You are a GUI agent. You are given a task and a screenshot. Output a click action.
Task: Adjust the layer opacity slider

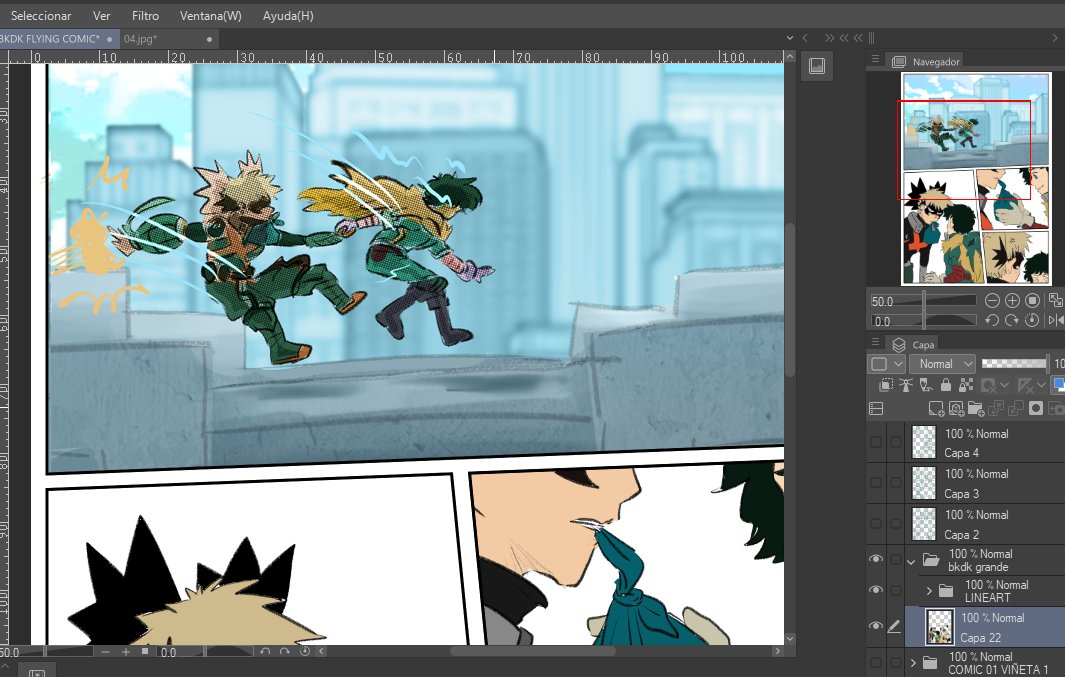point(1014,364)
